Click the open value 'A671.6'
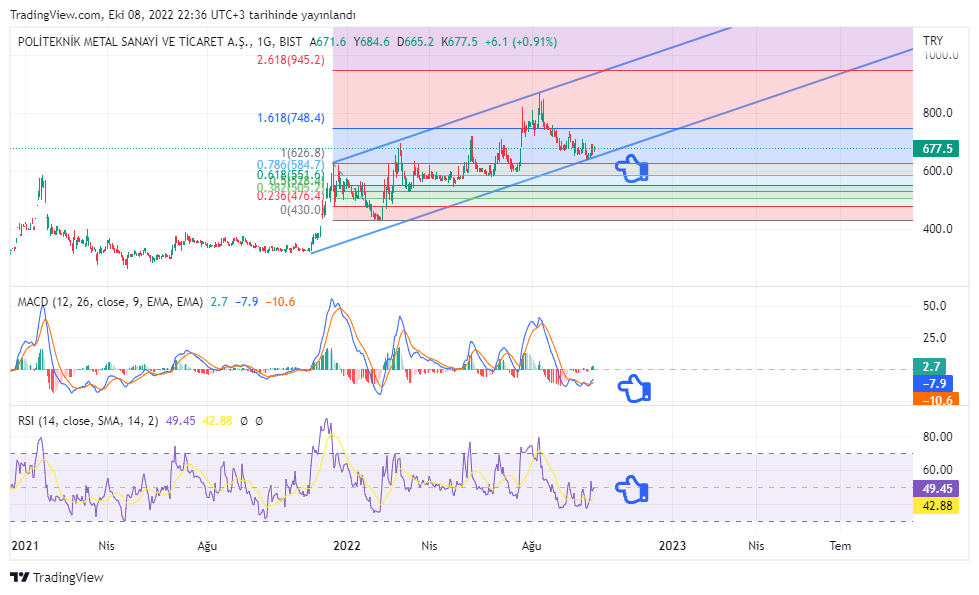The width and height of the screenshot is (979, 595). coord(328,42)
